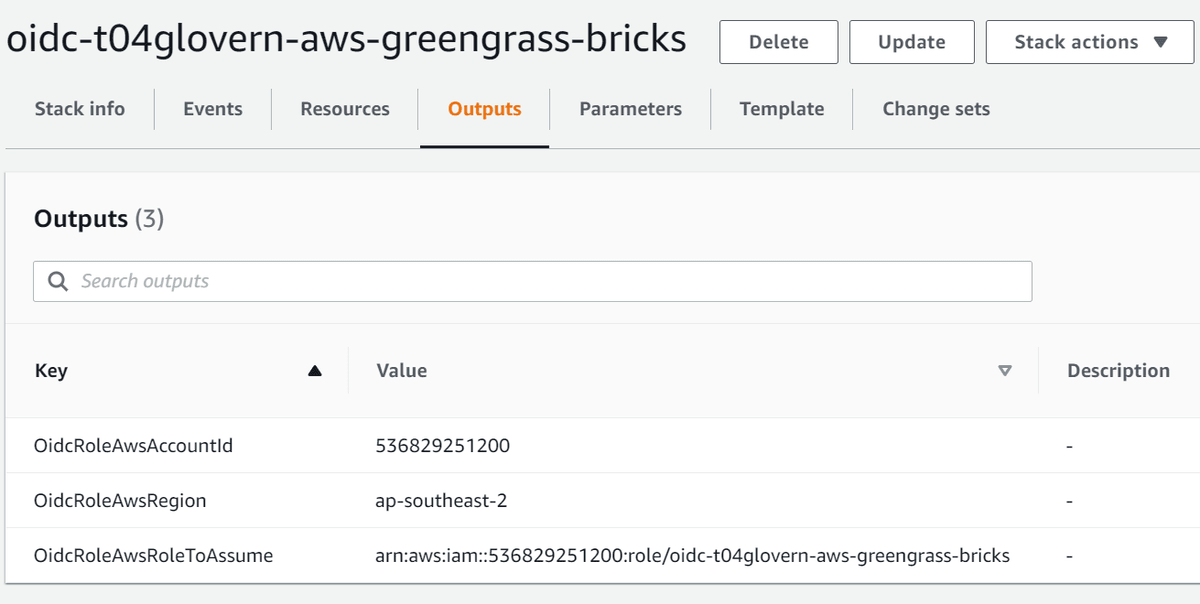This screenshot has width=1200, height=604.
Task: Switch to the Events tab
Action: point(212,109)
